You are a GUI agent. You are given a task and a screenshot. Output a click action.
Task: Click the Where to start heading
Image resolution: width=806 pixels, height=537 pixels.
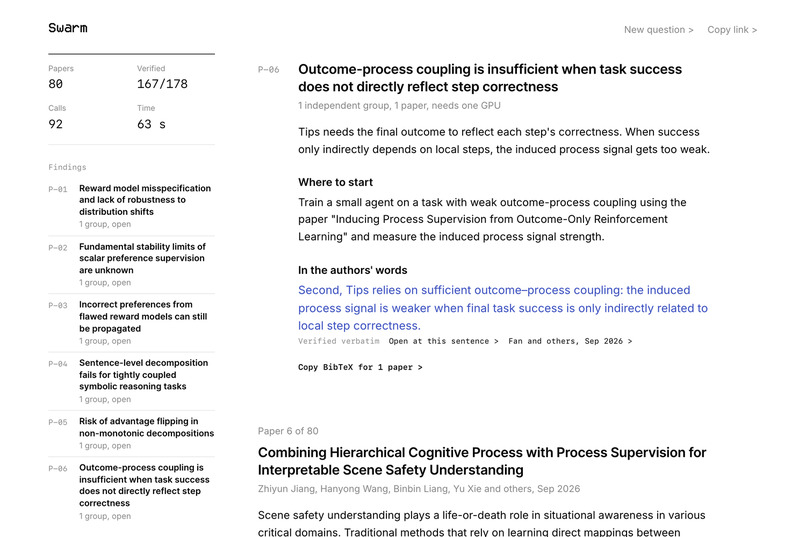[x=335, y=182]
